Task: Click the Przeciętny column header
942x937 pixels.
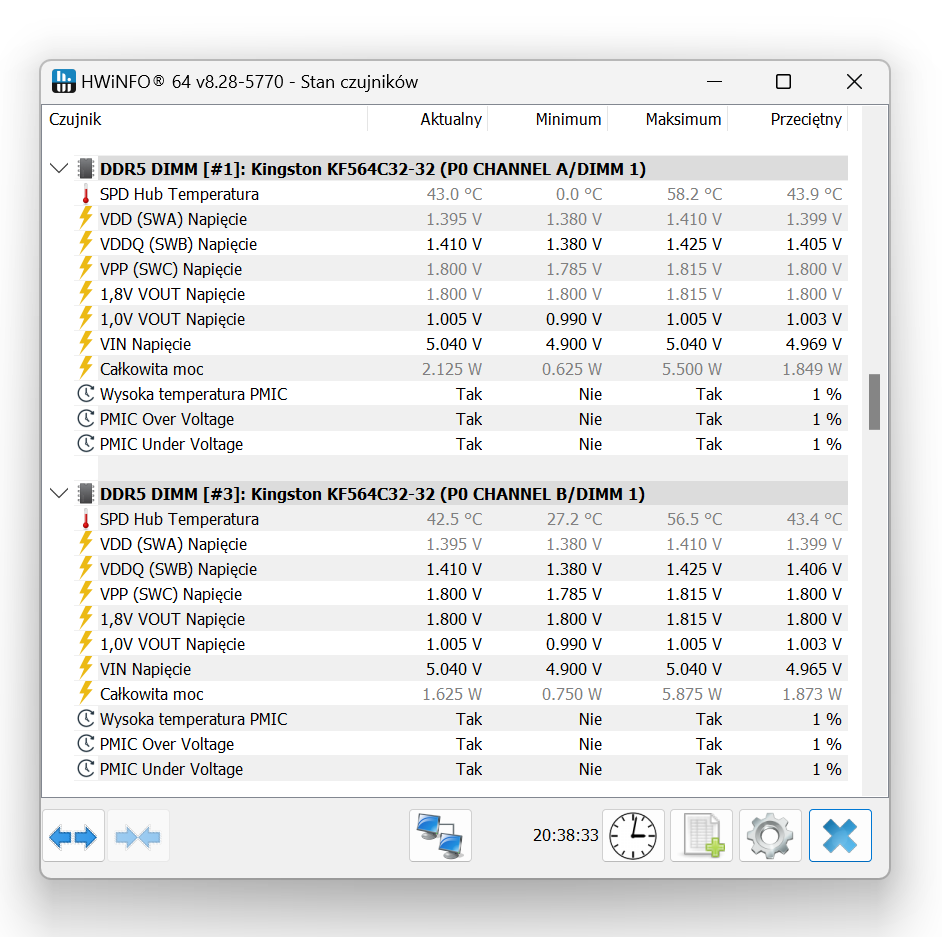Action: [806, 119]
